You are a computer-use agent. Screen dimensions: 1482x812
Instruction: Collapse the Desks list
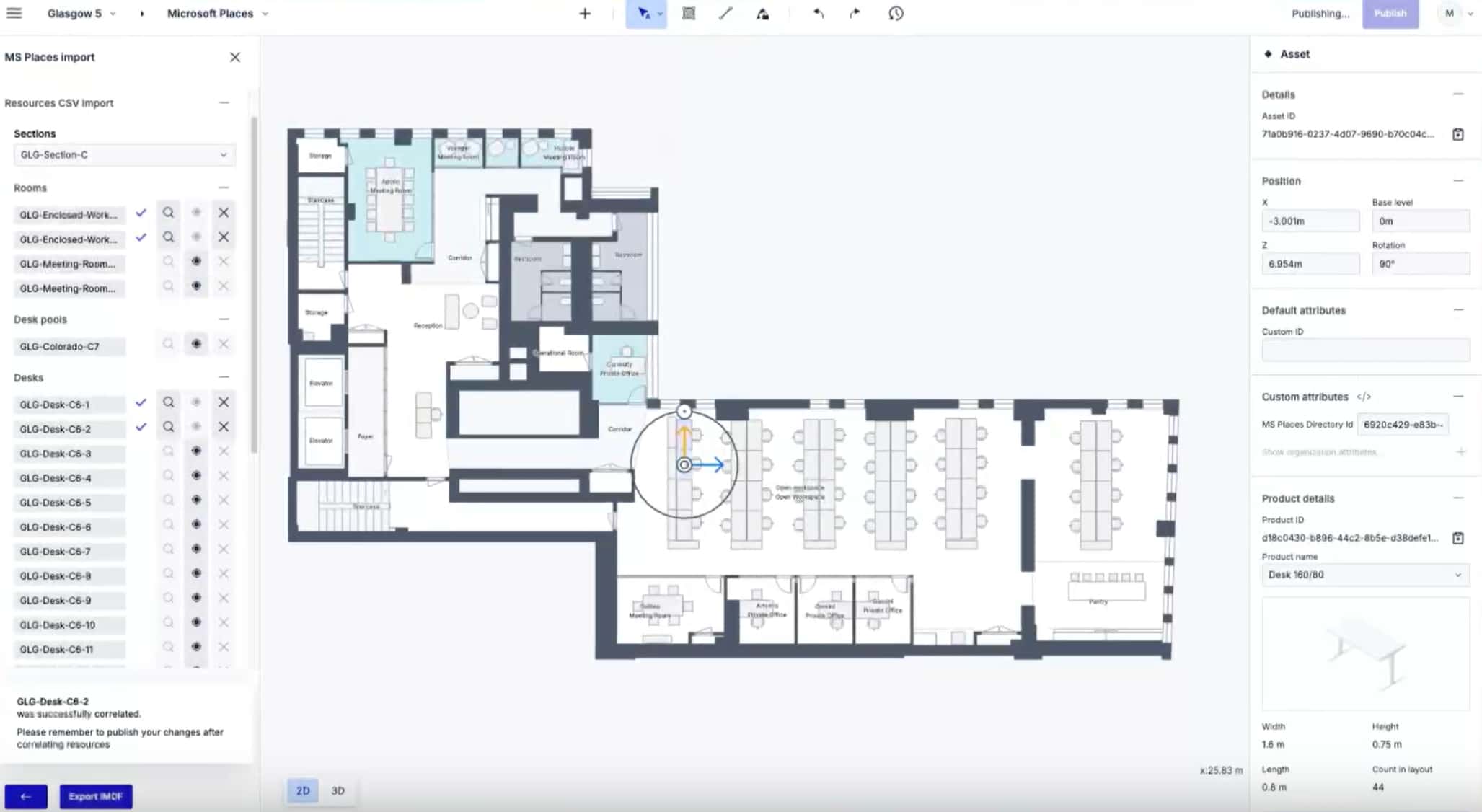(x=224, y=377)
